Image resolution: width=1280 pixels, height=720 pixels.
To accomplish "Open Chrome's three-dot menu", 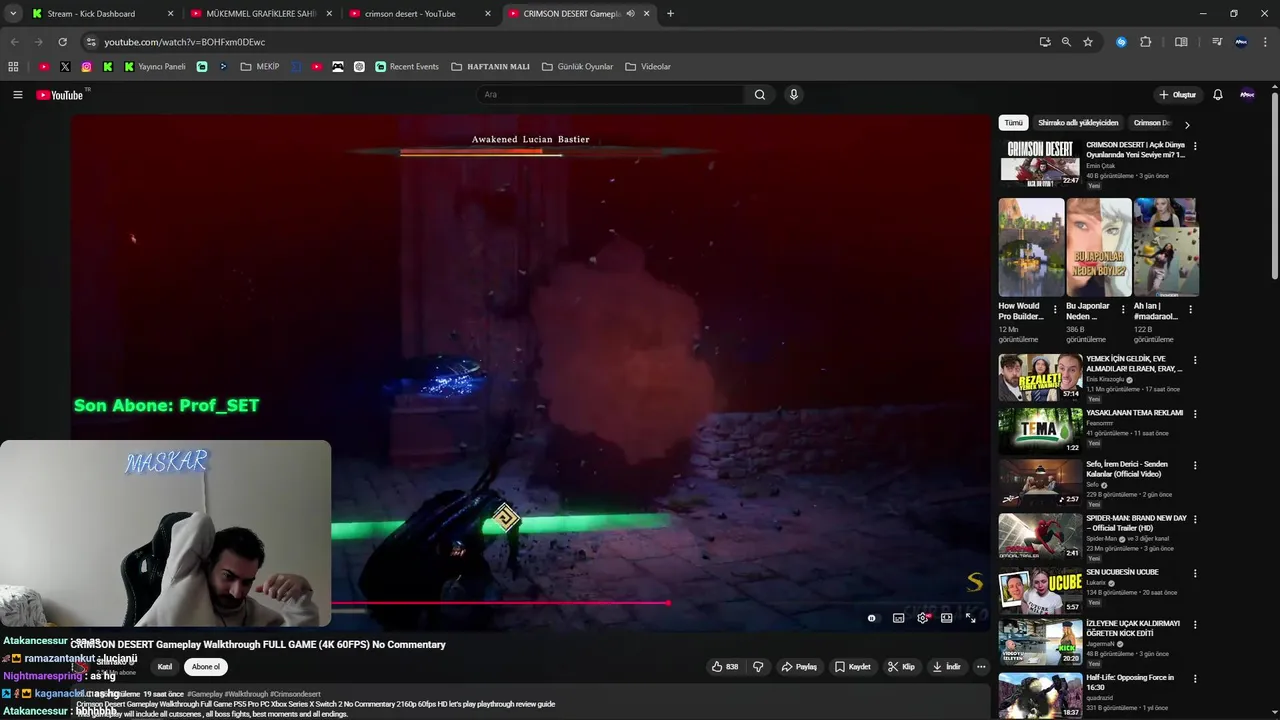I will tap(1266, 42).
